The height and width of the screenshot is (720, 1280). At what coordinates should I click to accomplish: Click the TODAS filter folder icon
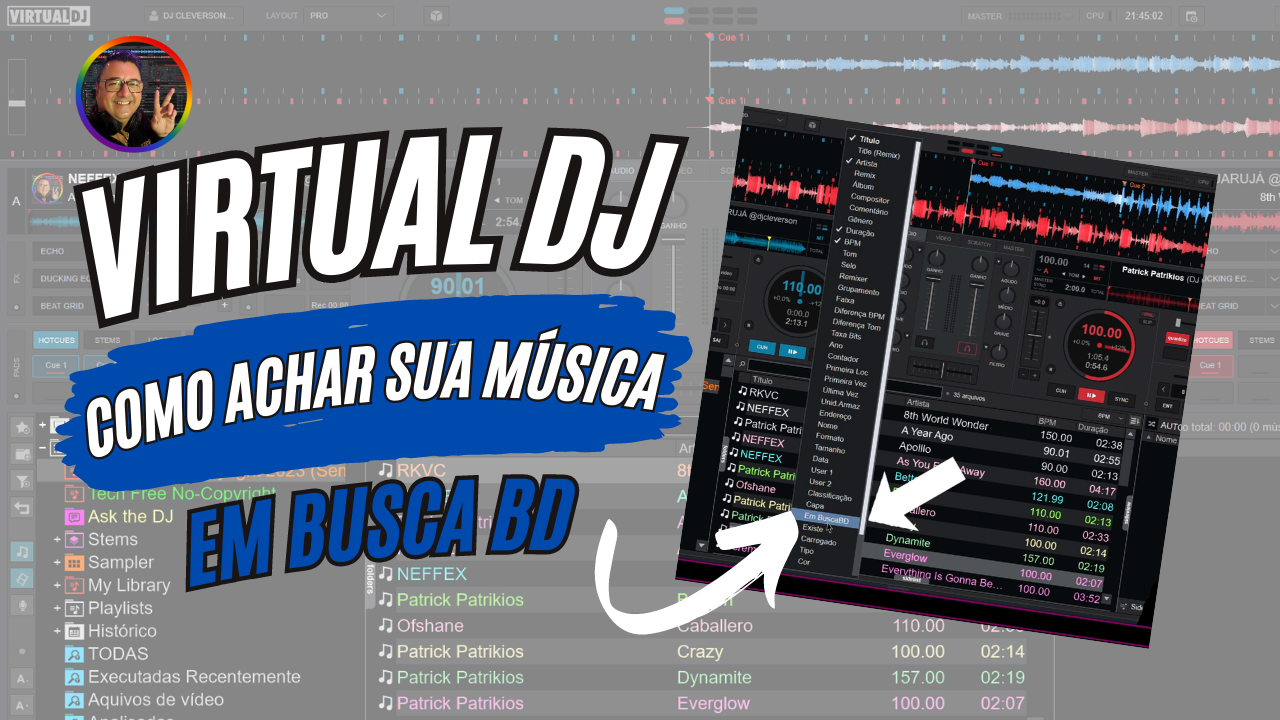74,654
